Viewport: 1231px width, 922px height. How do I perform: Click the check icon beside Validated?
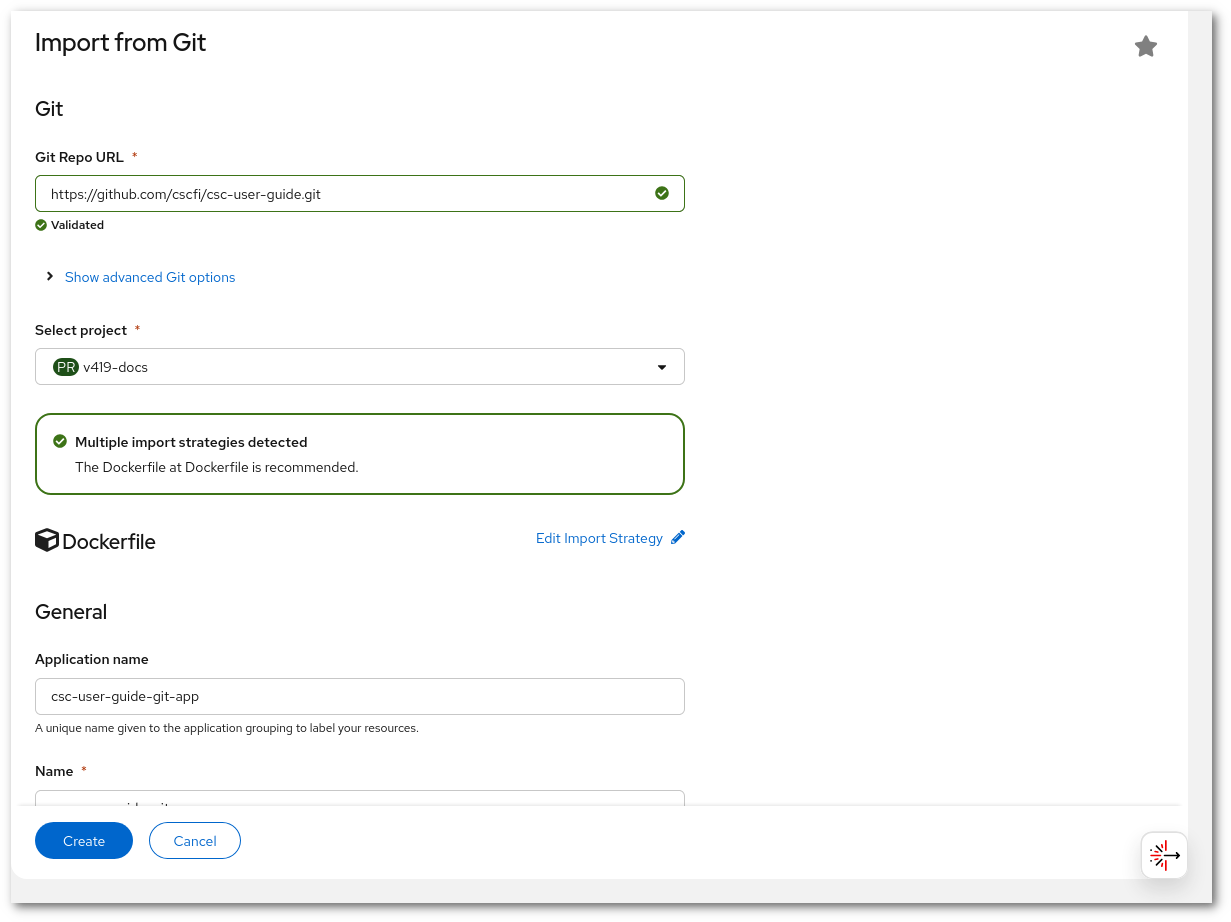point(41,225)
